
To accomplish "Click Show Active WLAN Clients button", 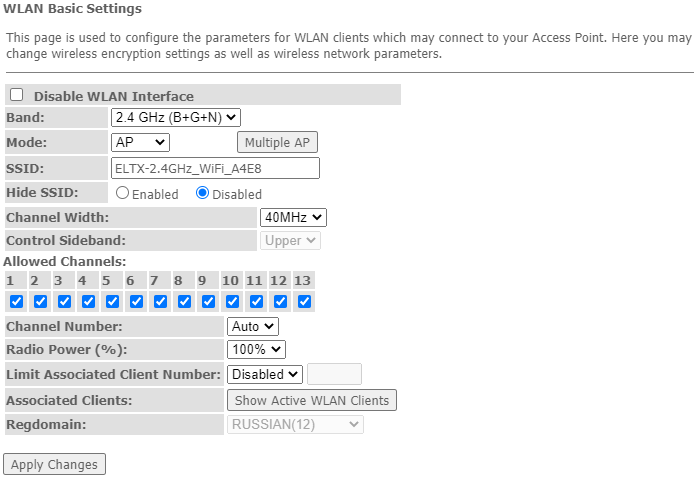I will tap(312, 400).
